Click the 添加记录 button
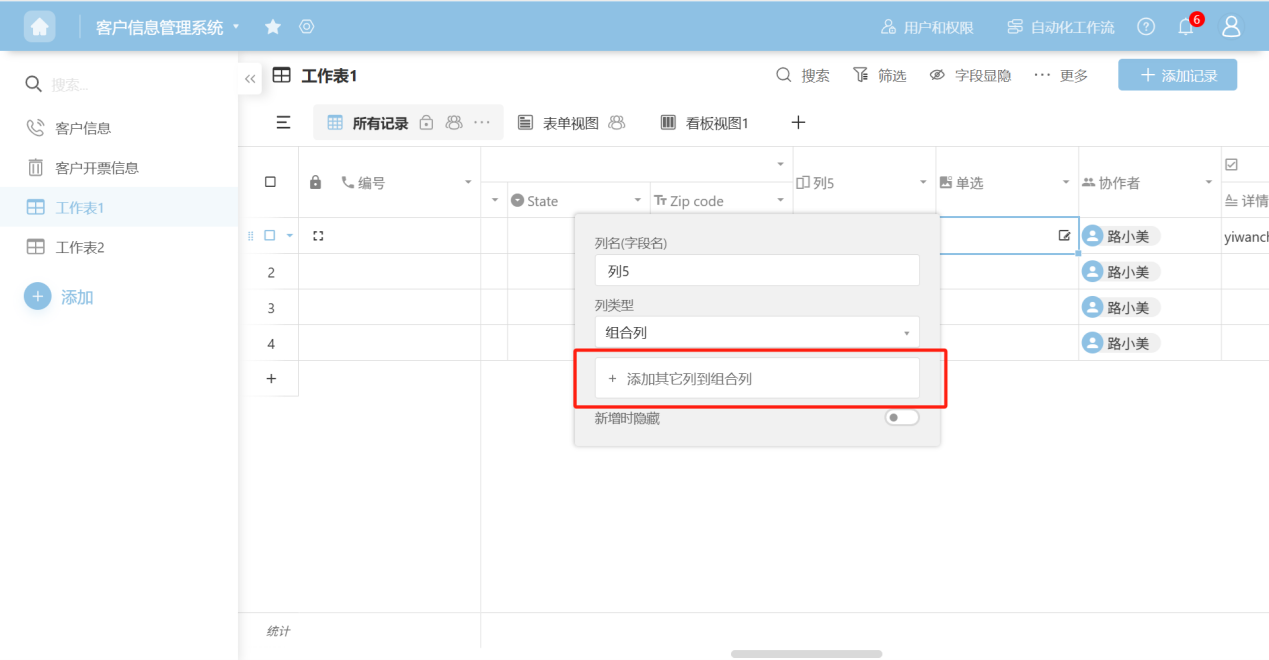This screenshot has width=1269, height=660. pyautogui.click(x=1177, y=75)
